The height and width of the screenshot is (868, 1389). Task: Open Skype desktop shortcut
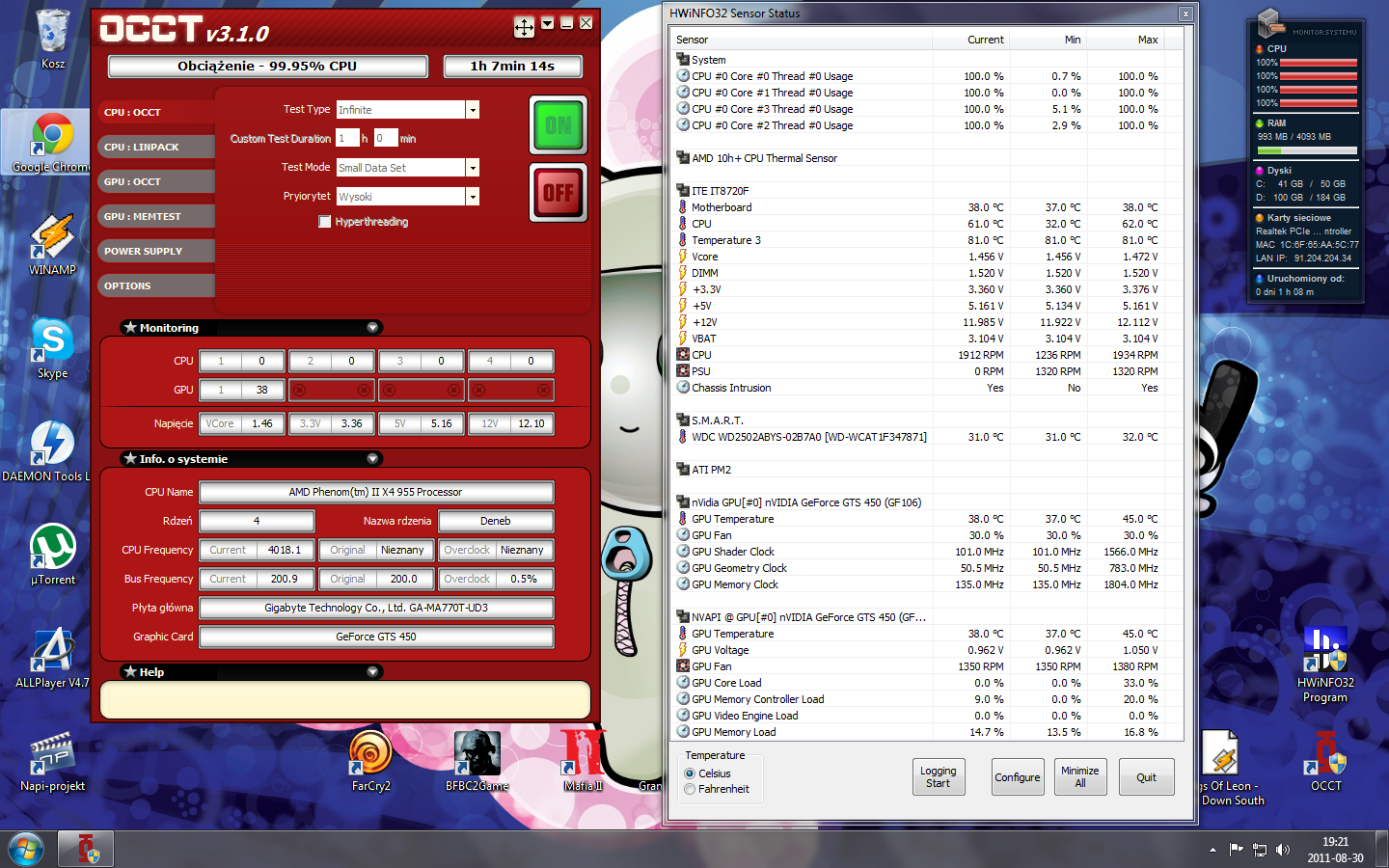[x=52, y=348]
